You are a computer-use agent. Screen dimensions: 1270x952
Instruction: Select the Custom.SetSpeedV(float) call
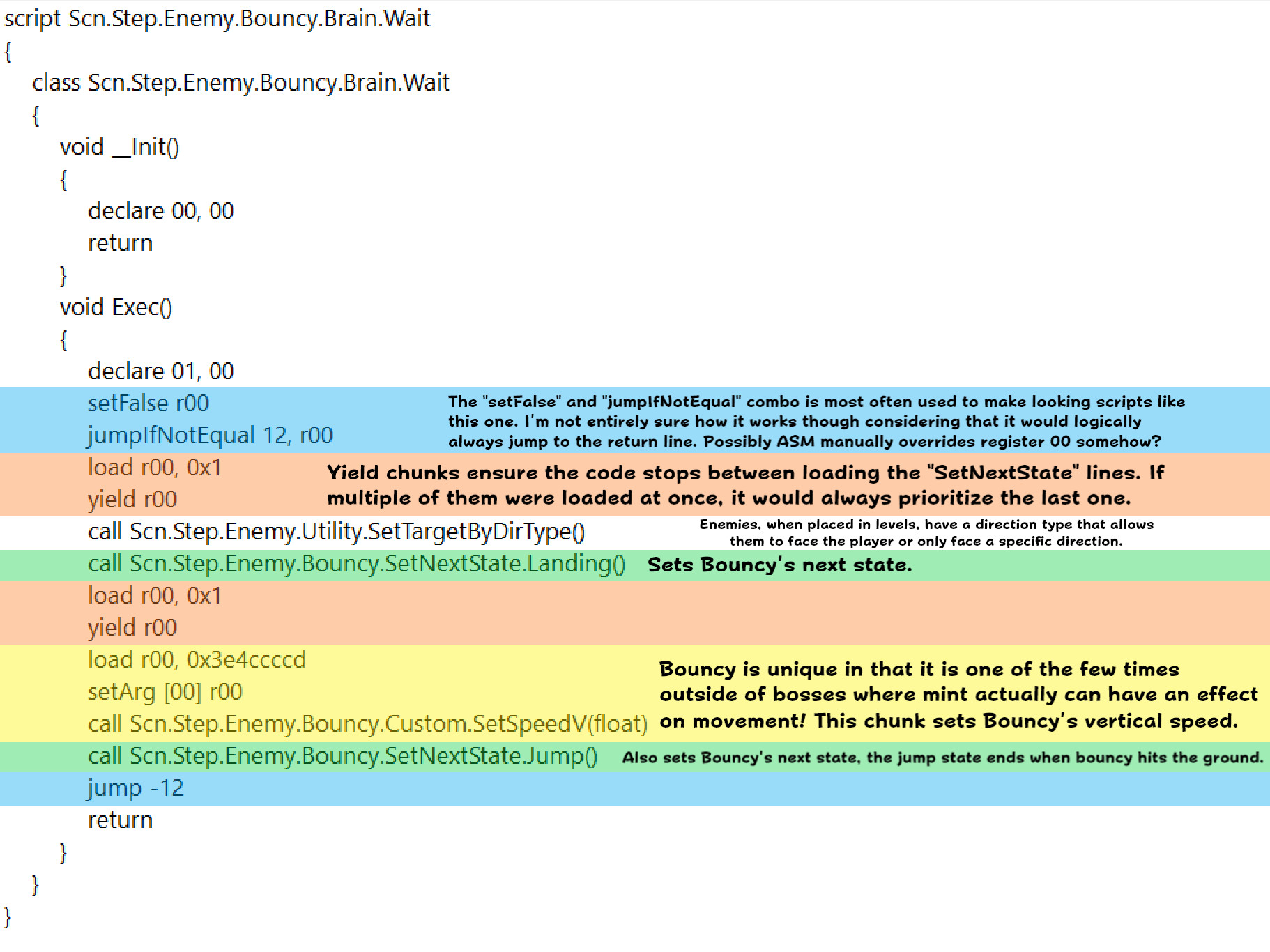tap(367, 723)
